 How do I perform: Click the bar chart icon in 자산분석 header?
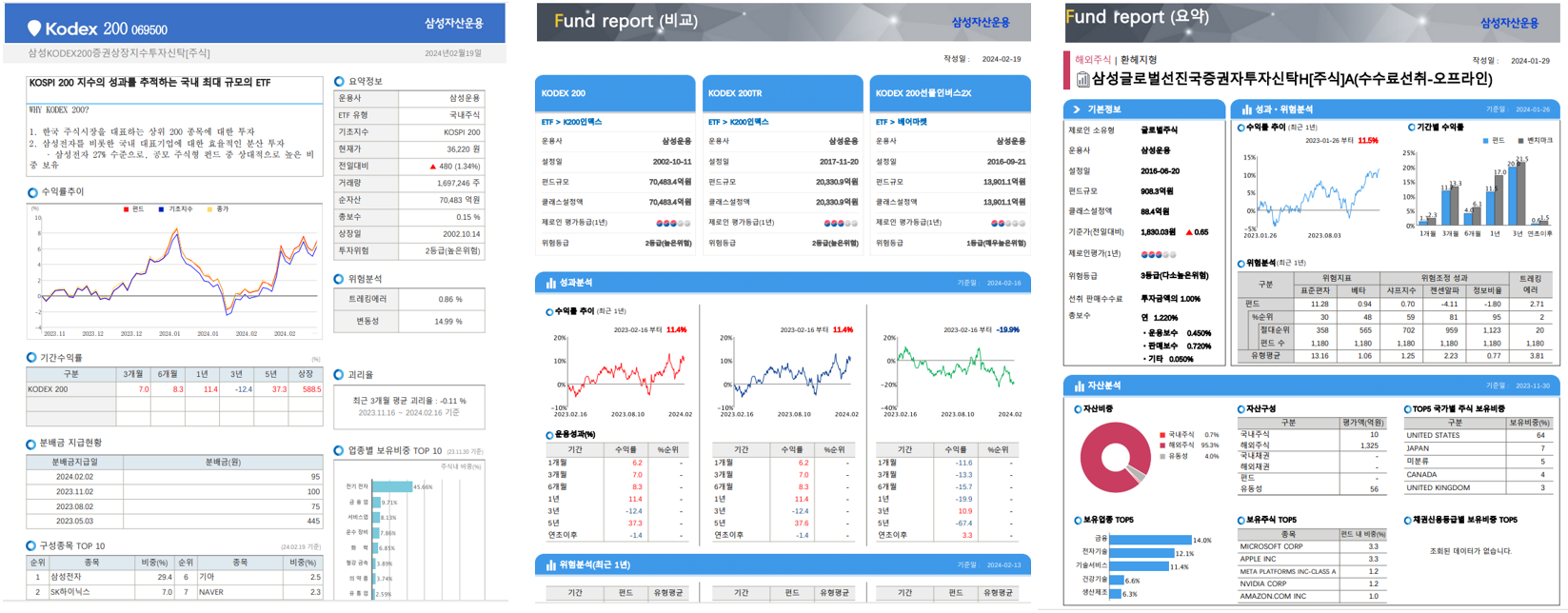[1079, 386]
